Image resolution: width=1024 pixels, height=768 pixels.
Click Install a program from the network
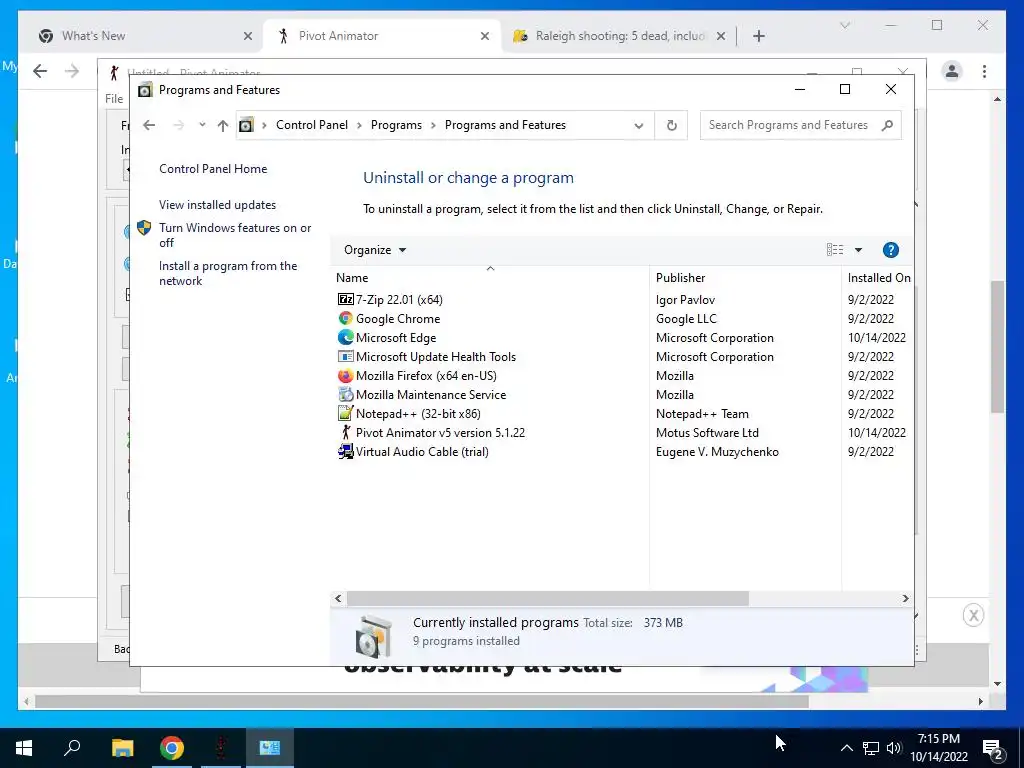227,273
